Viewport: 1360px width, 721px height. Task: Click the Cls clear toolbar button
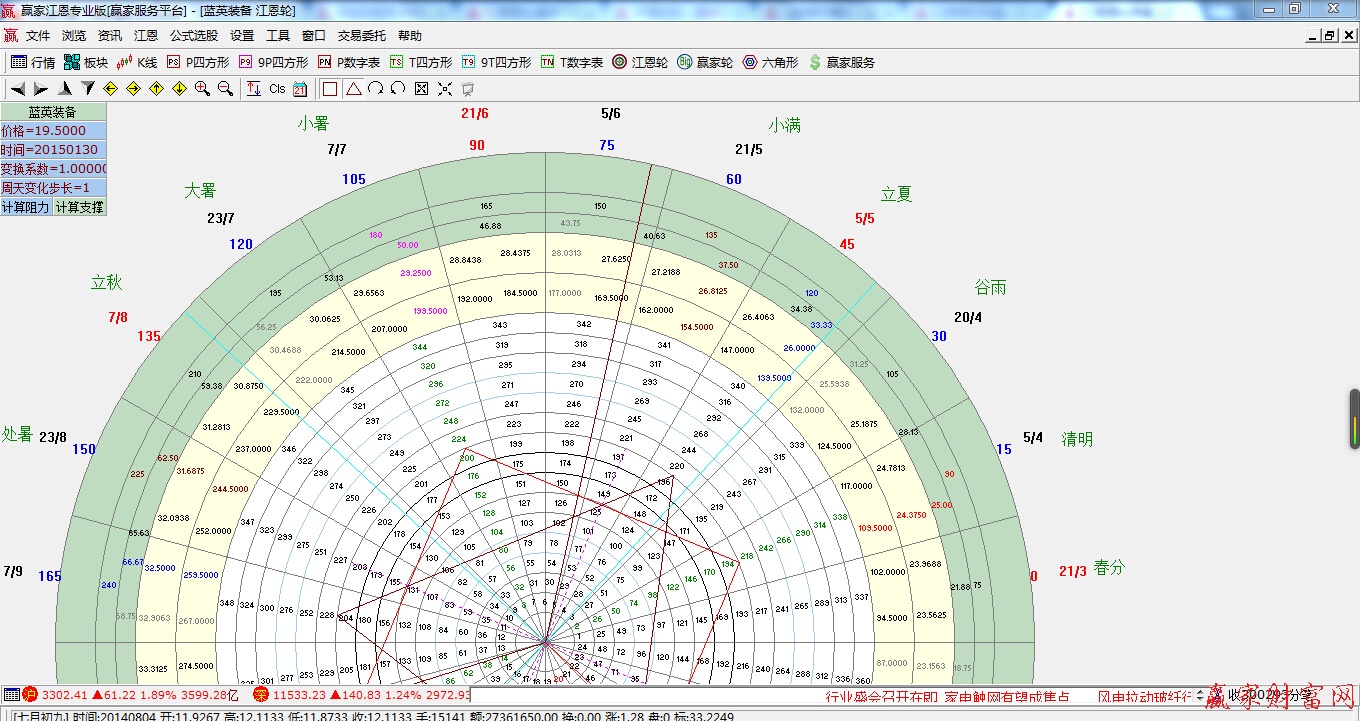tap(277, 89)
